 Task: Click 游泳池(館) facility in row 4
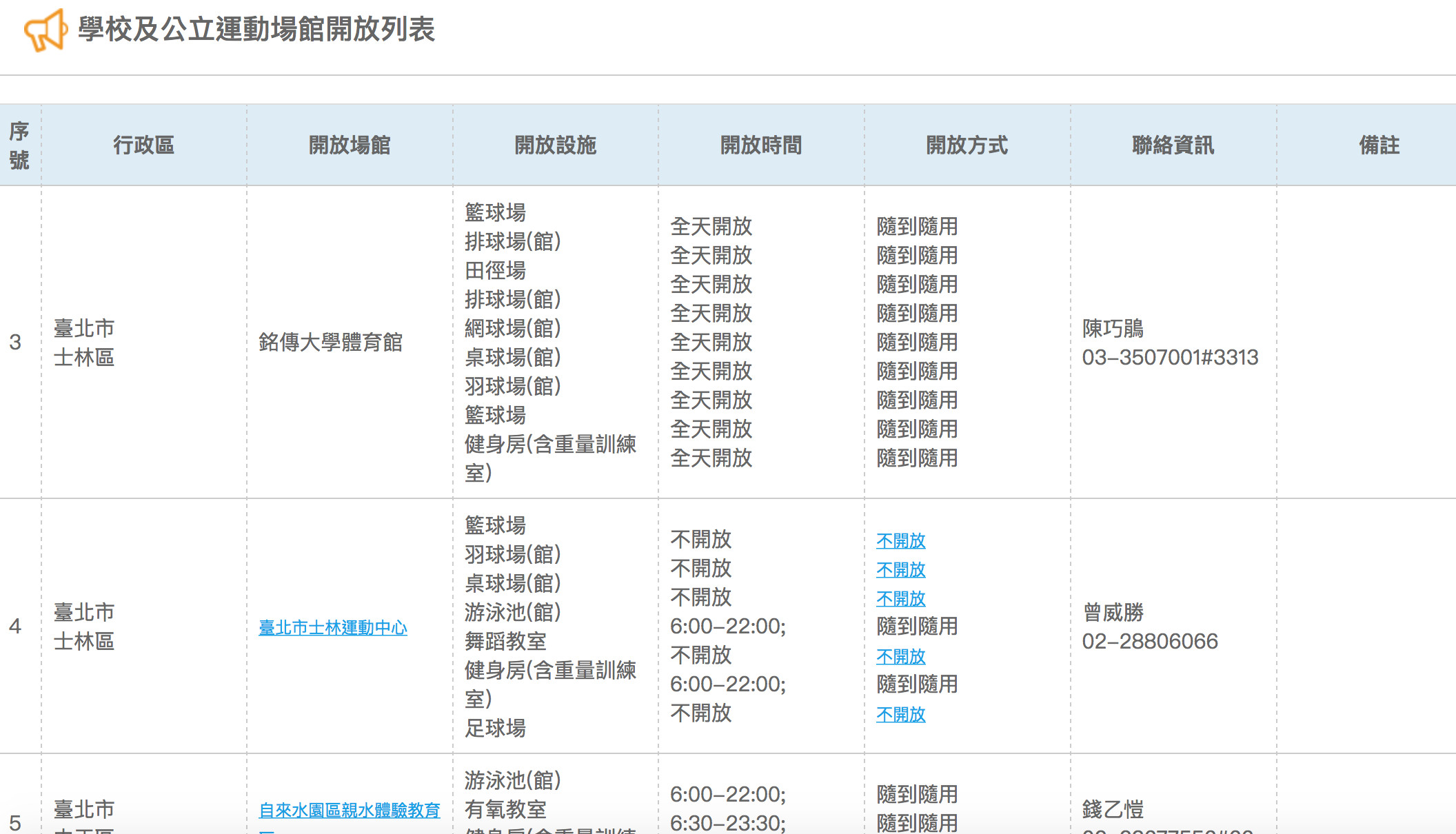tap(512, 612)
